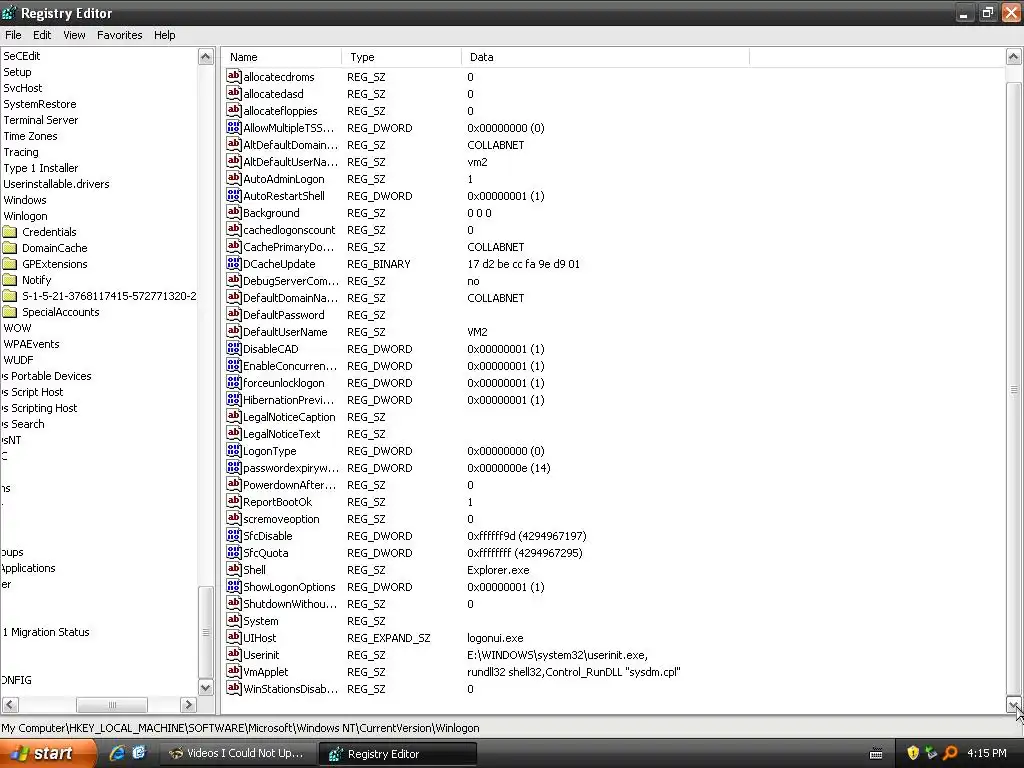This screenshot has height=768, width=1024.
Task: Click the magnifier tray icon
Action: [x=950, y=753]
